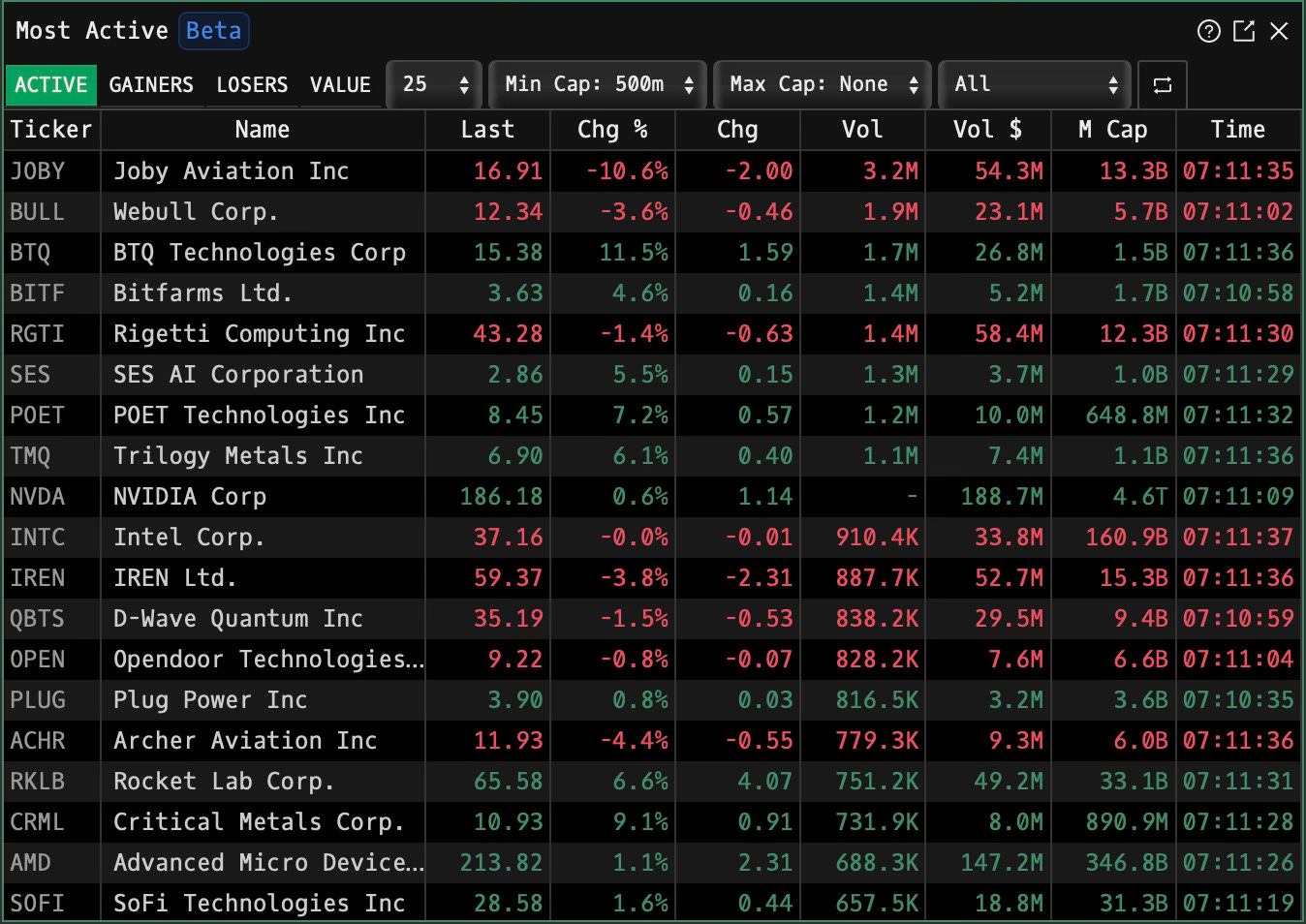Select the NVDA ticker
This screenshot has width=1306, height=924.
(37, 497)
